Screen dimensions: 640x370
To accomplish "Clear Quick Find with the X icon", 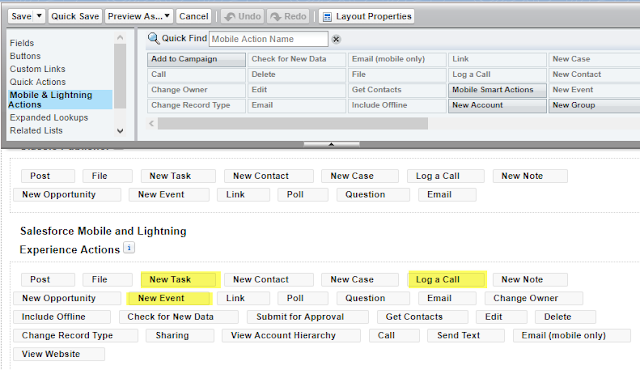I will click(x=336, y=39).
